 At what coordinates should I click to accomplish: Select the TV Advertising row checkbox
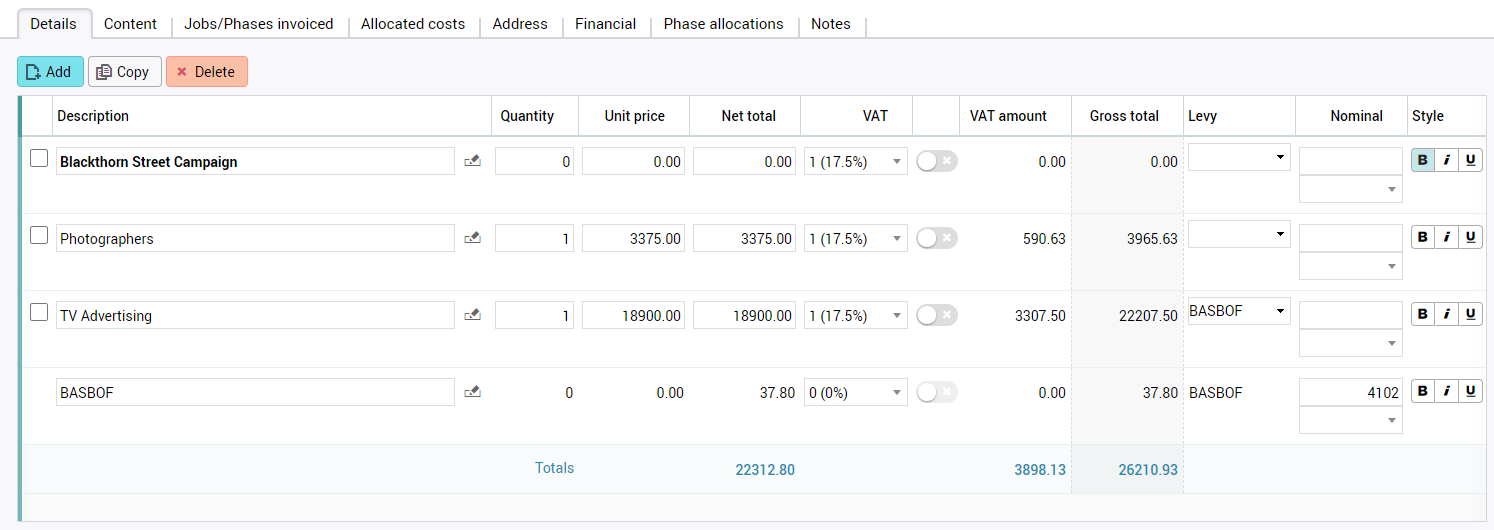[39, 312]
